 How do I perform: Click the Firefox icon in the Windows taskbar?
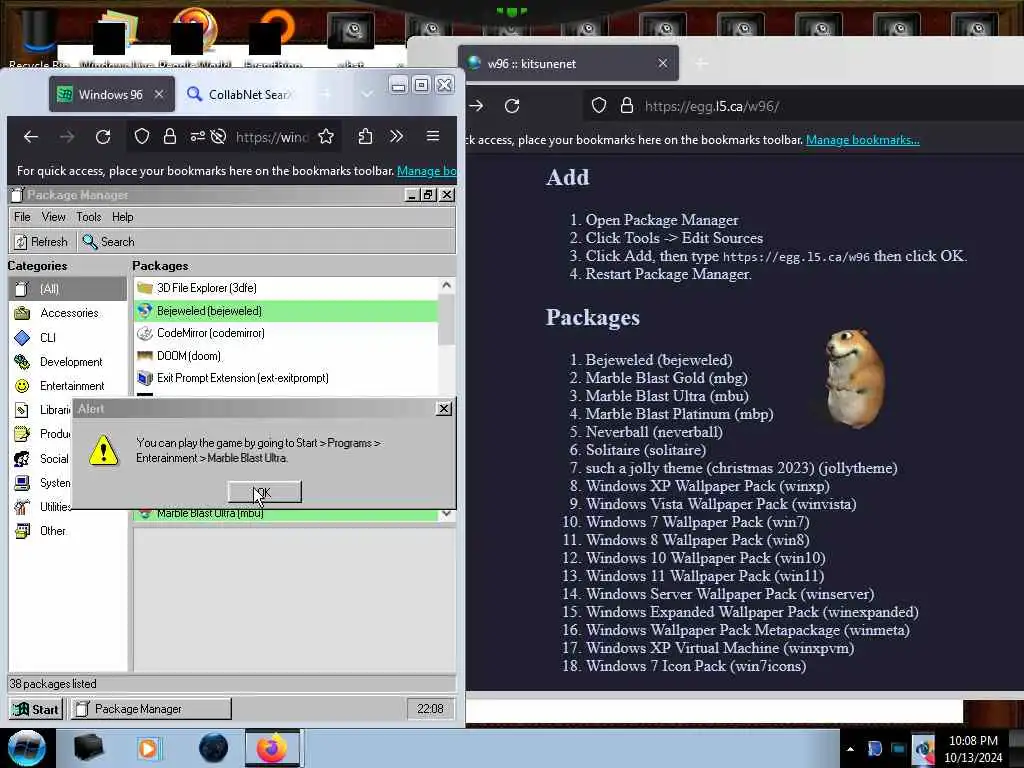click(272, 748)
